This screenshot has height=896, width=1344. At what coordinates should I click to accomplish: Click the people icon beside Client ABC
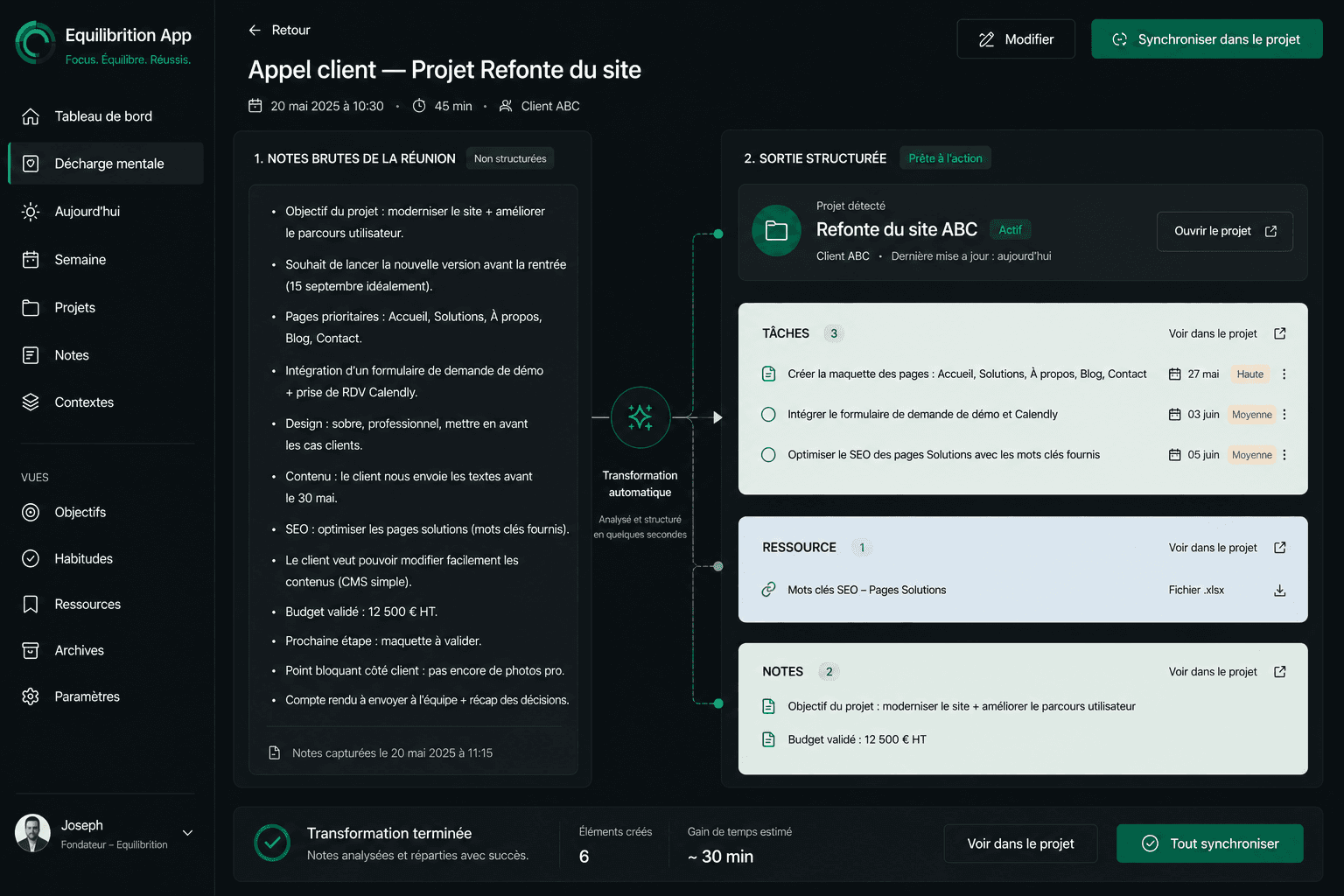[x=506, y=106]
